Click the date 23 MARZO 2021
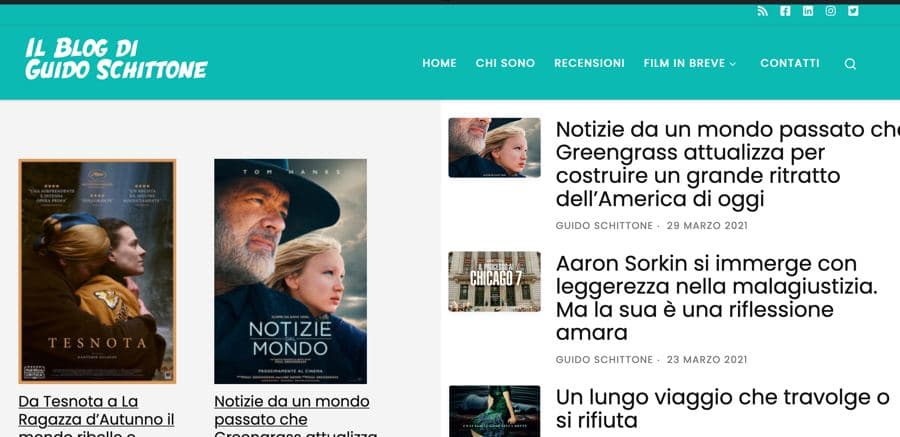This screenshot has height=437, width=900. [707, 359]
